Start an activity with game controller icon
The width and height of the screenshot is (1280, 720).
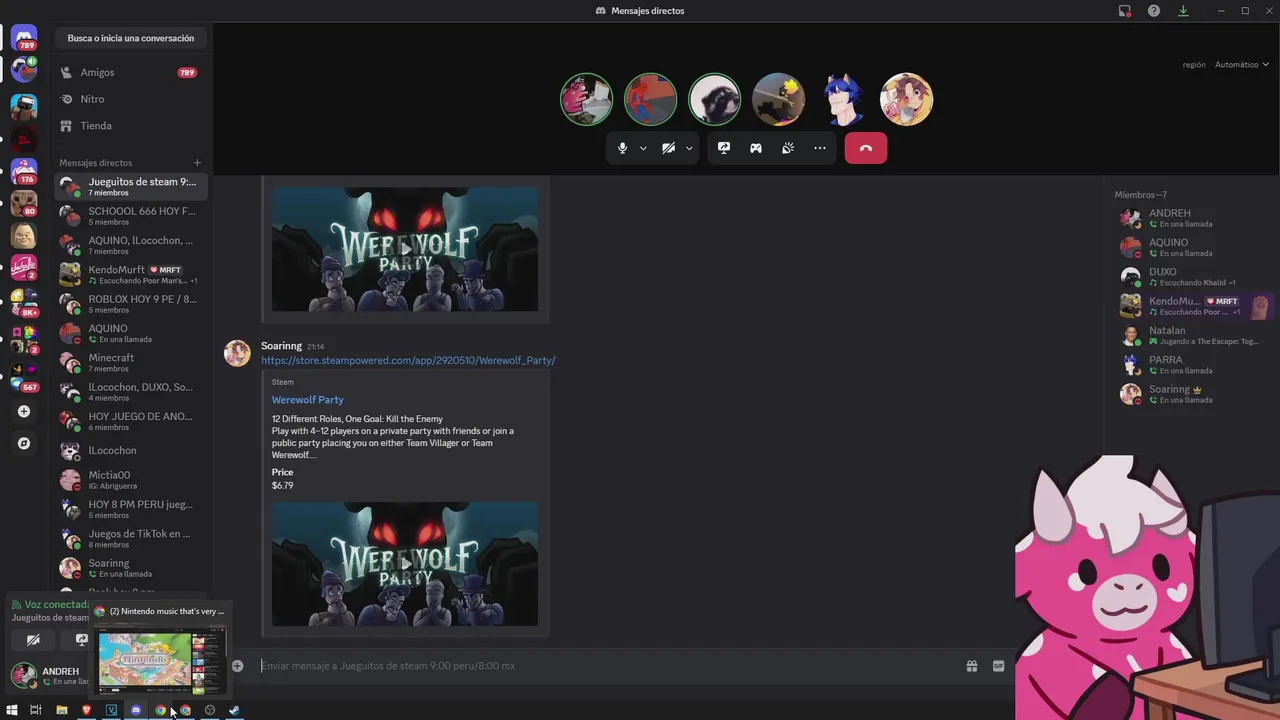tap(756, 148)
